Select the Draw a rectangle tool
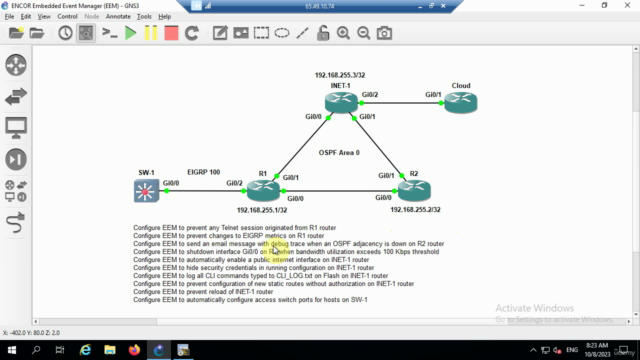This screenshot has width=640, height=360. [x=261, y=33]
